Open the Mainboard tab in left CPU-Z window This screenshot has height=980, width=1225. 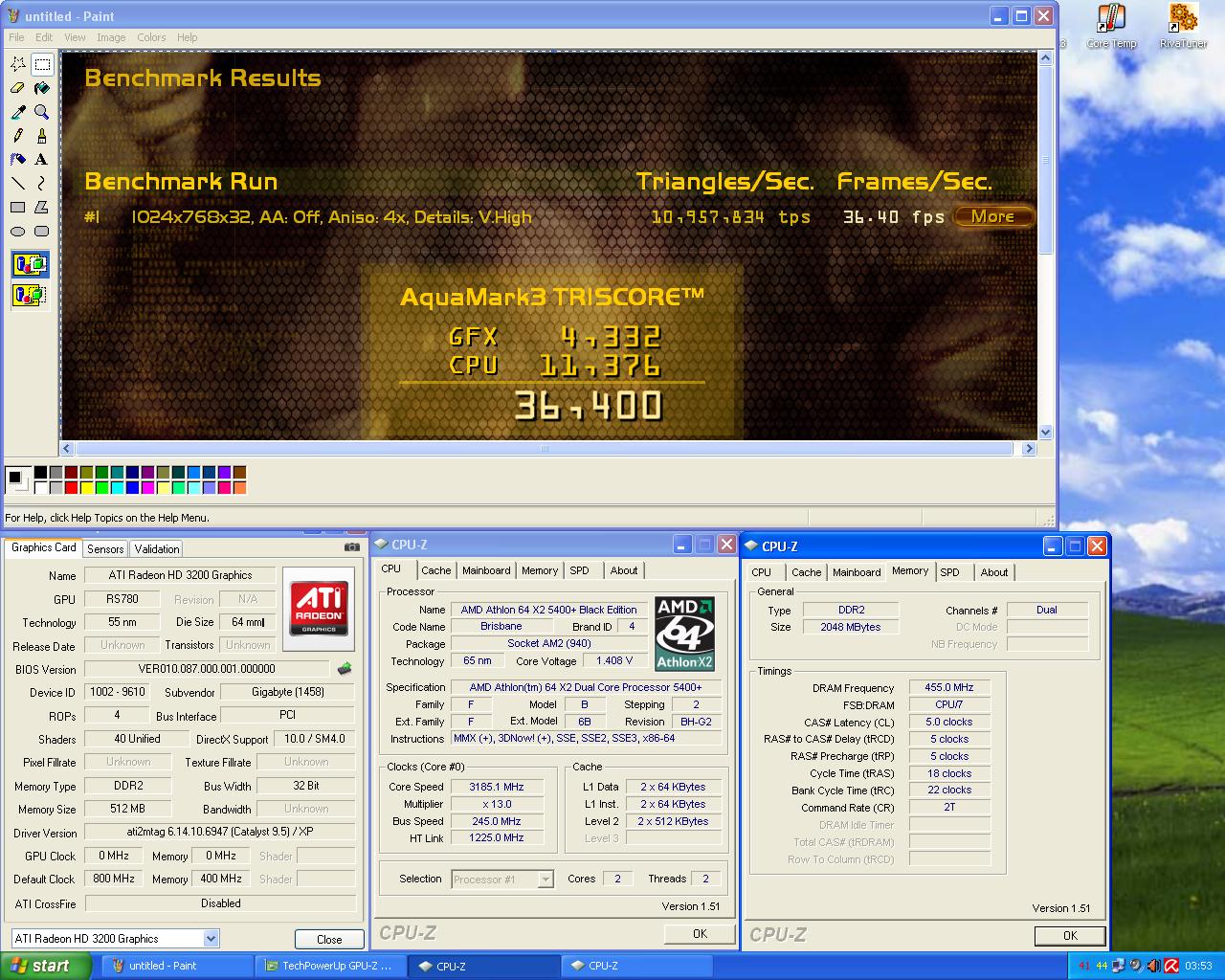pyautogui.click(x=486, y=570)
